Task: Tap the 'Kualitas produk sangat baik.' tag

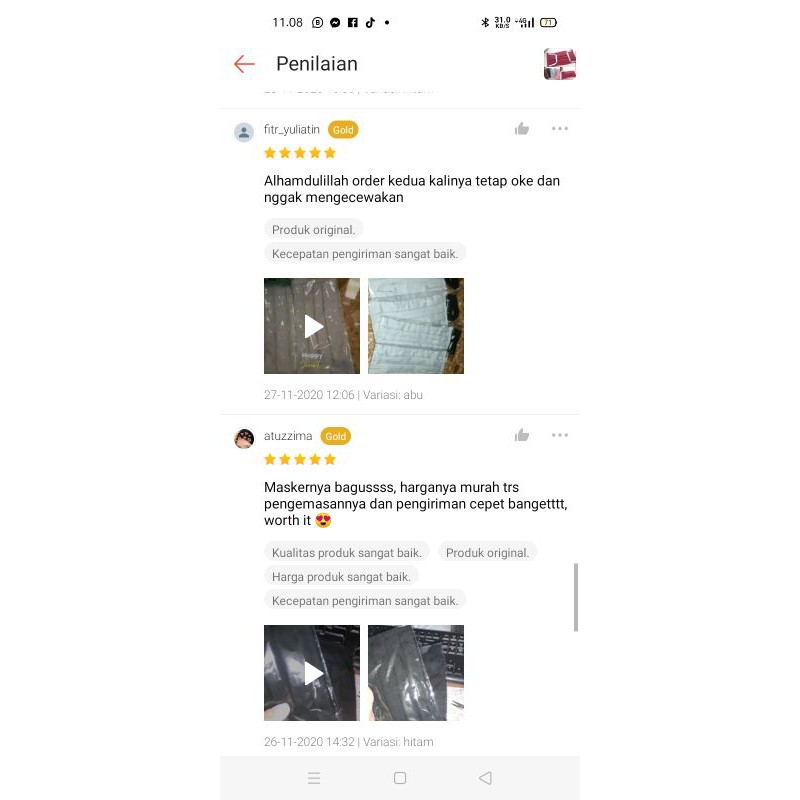Action: [346, 553]
